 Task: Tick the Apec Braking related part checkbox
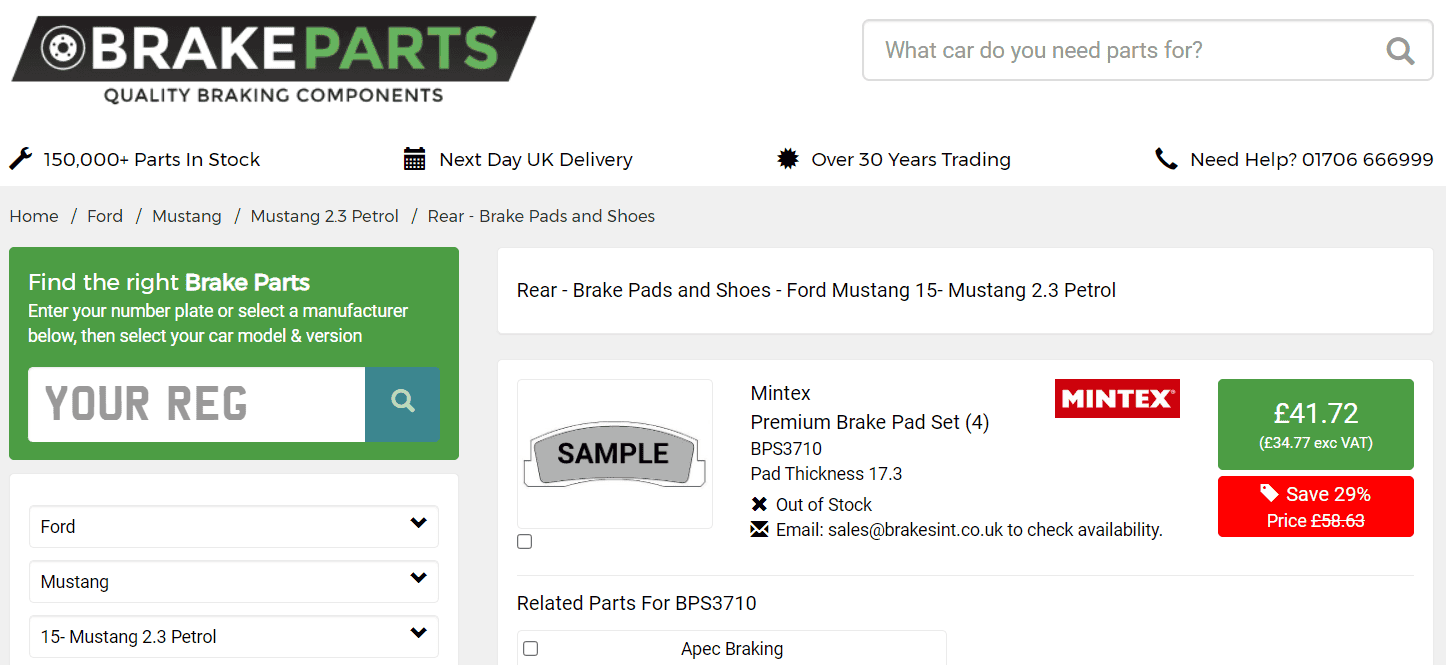(531, 649)
